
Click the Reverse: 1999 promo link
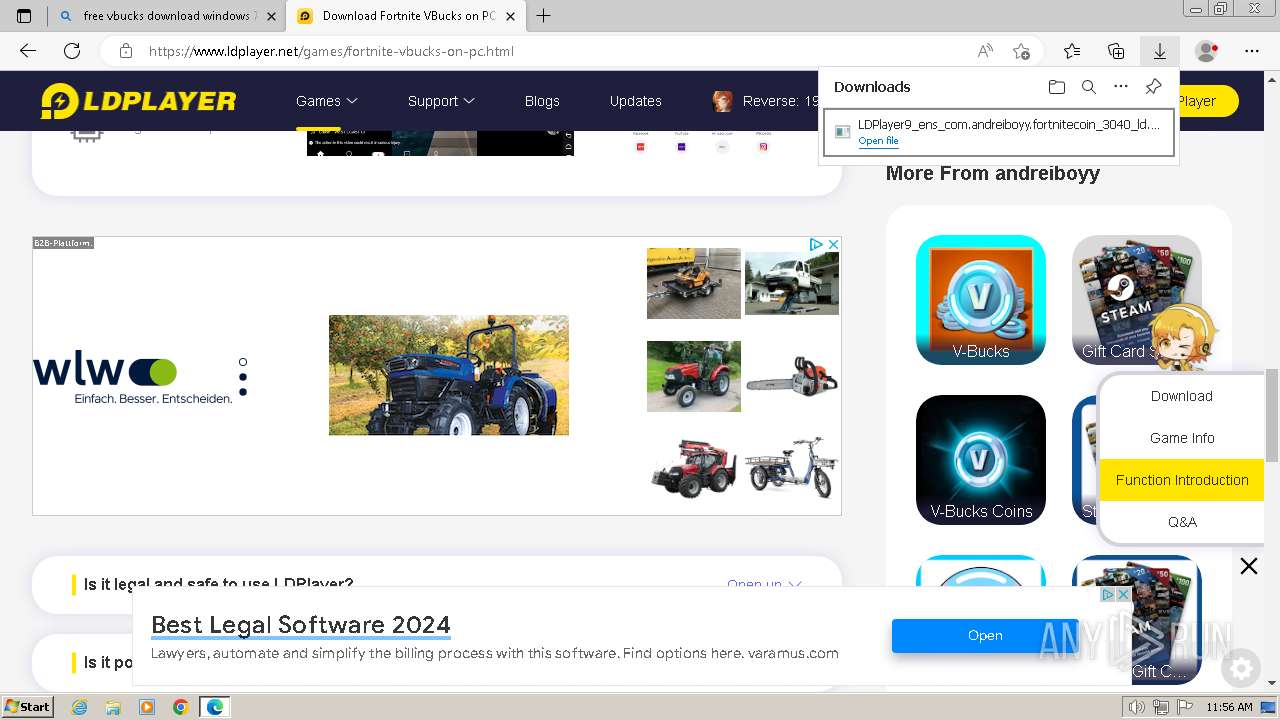(767, 101)
